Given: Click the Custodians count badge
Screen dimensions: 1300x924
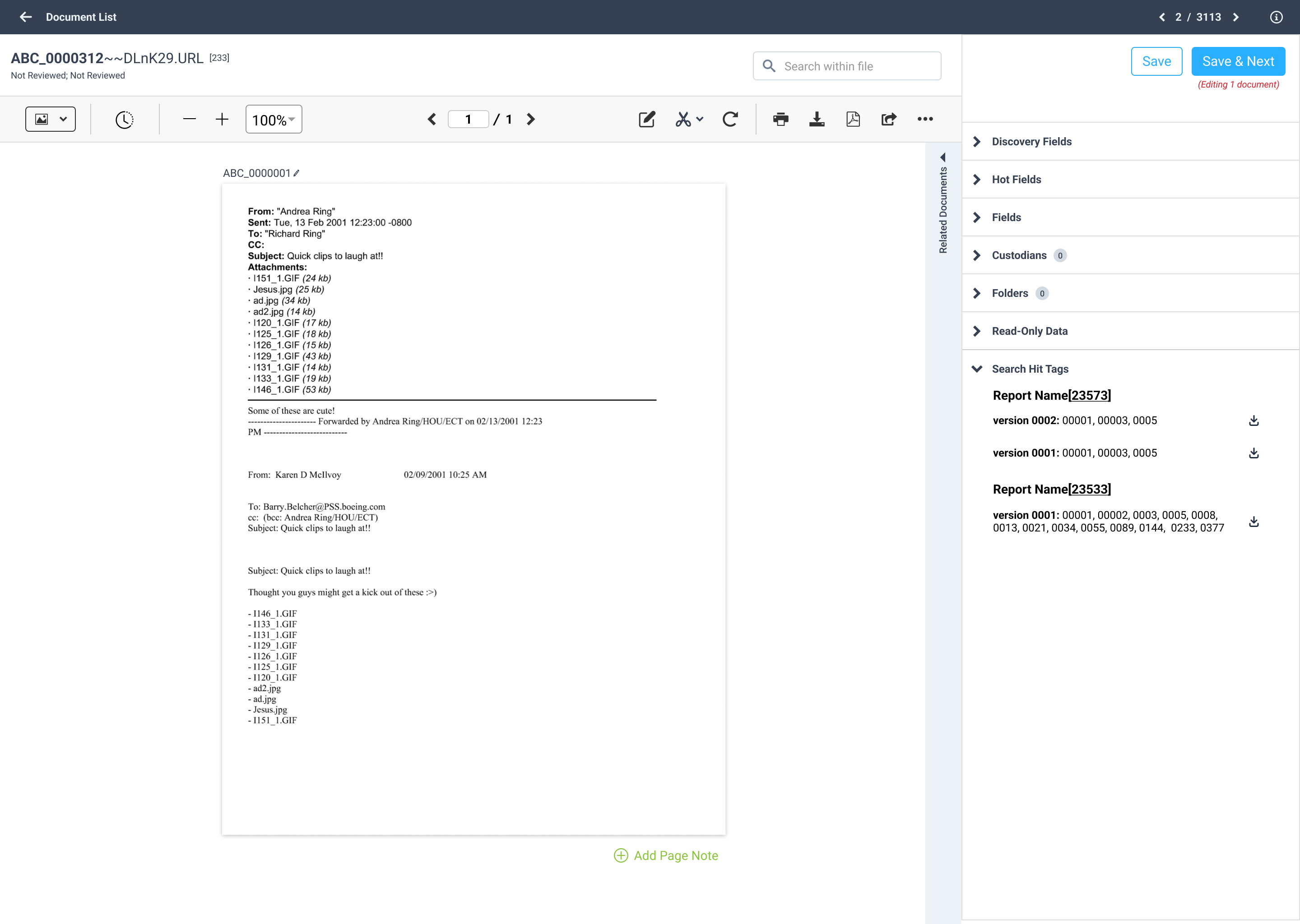Looking at the screenshot, I should click(1060, 255).
